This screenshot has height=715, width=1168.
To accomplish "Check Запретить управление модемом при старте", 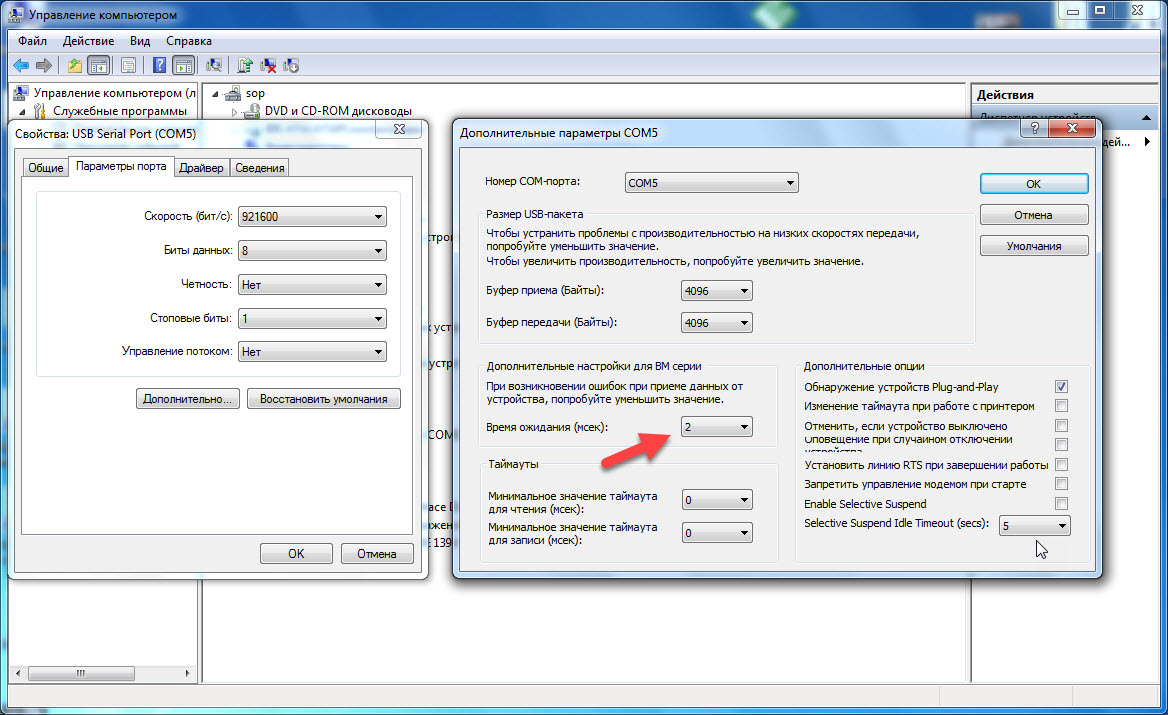I will (x=1061, y=484).
